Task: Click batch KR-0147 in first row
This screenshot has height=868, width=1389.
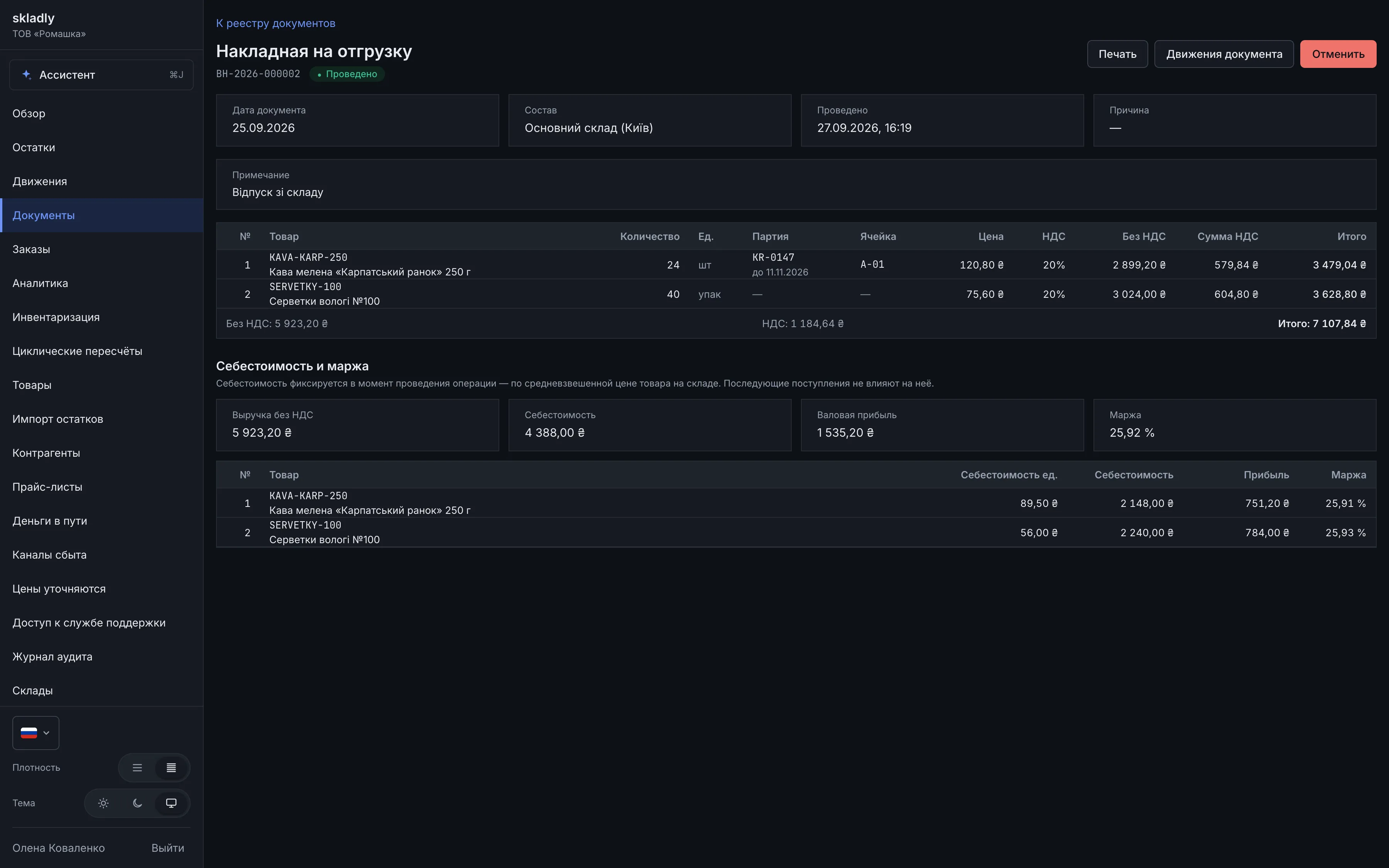Action: [x=773, y=257]
